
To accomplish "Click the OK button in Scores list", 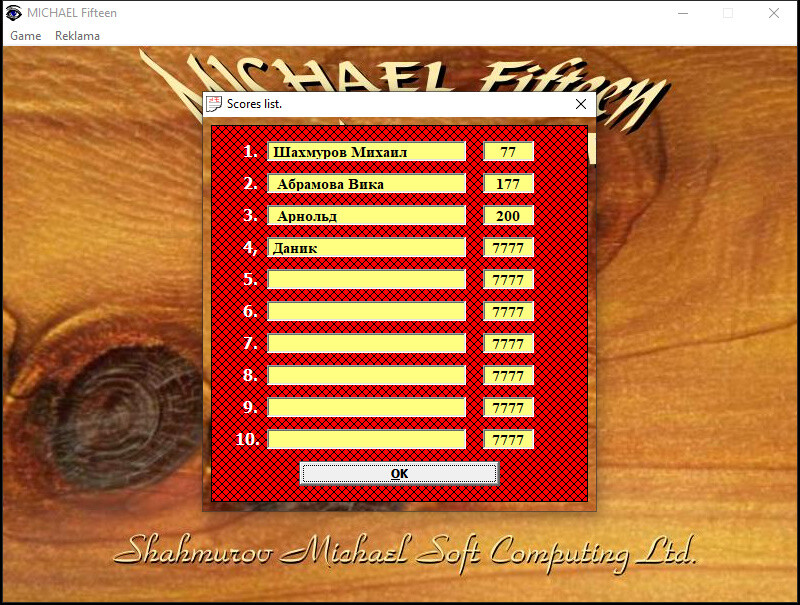I will coord(399,474).
